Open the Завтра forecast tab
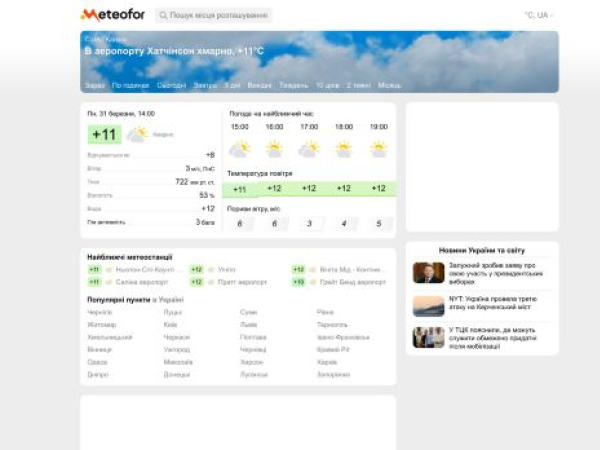This screenshot has width=600, height=450. 205,85
